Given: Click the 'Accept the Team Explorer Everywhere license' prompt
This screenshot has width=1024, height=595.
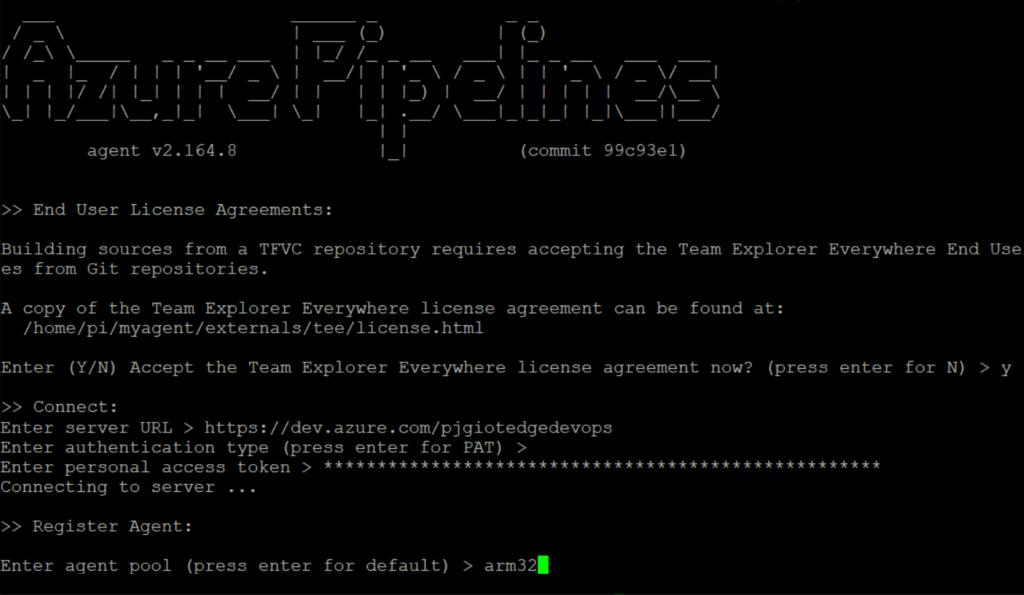Looking at the screenshot, I should tap(483, 368).
